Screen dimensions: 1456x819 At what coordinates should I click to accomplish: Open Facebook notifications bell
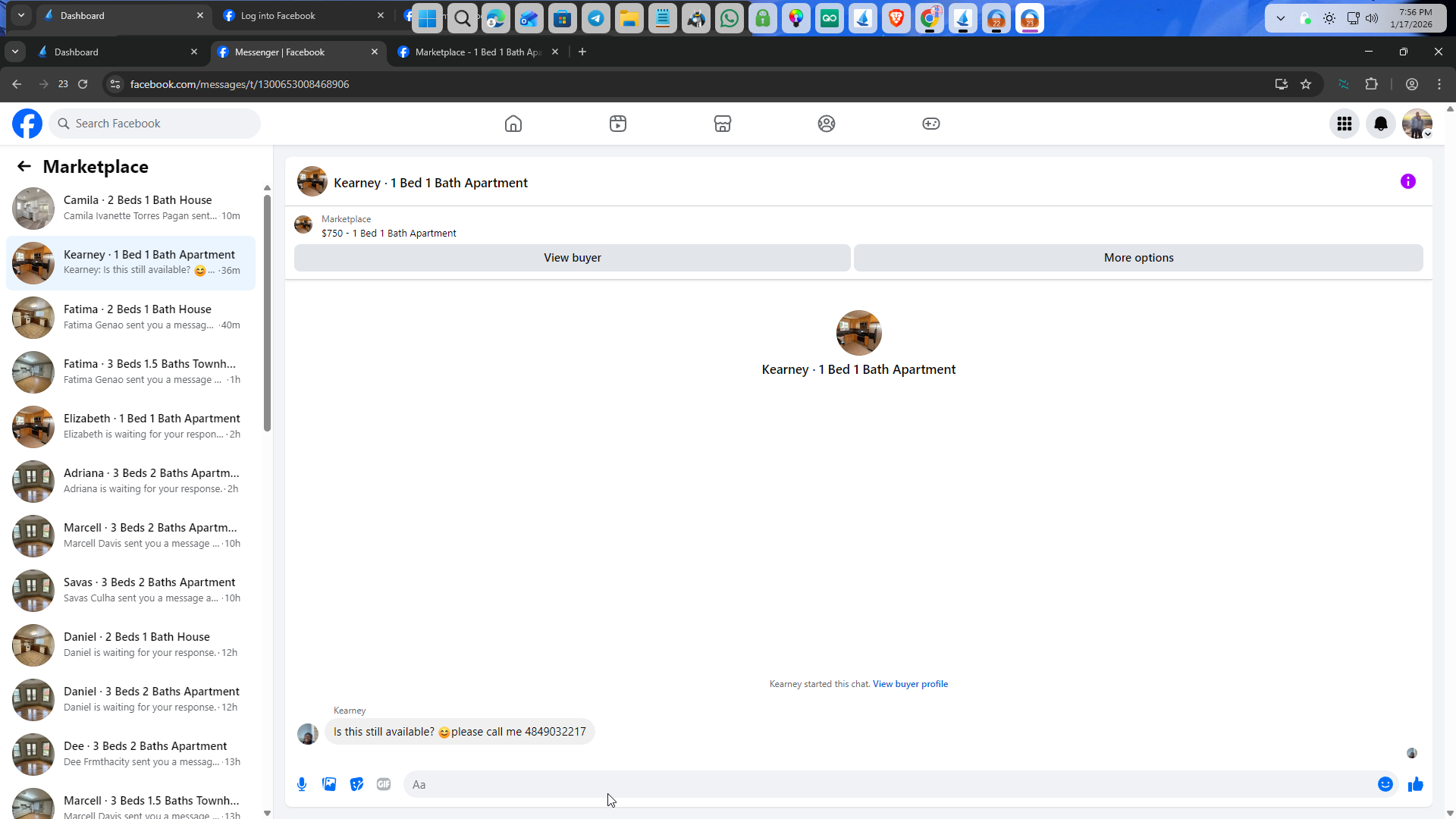click(x=1380, y=124)
